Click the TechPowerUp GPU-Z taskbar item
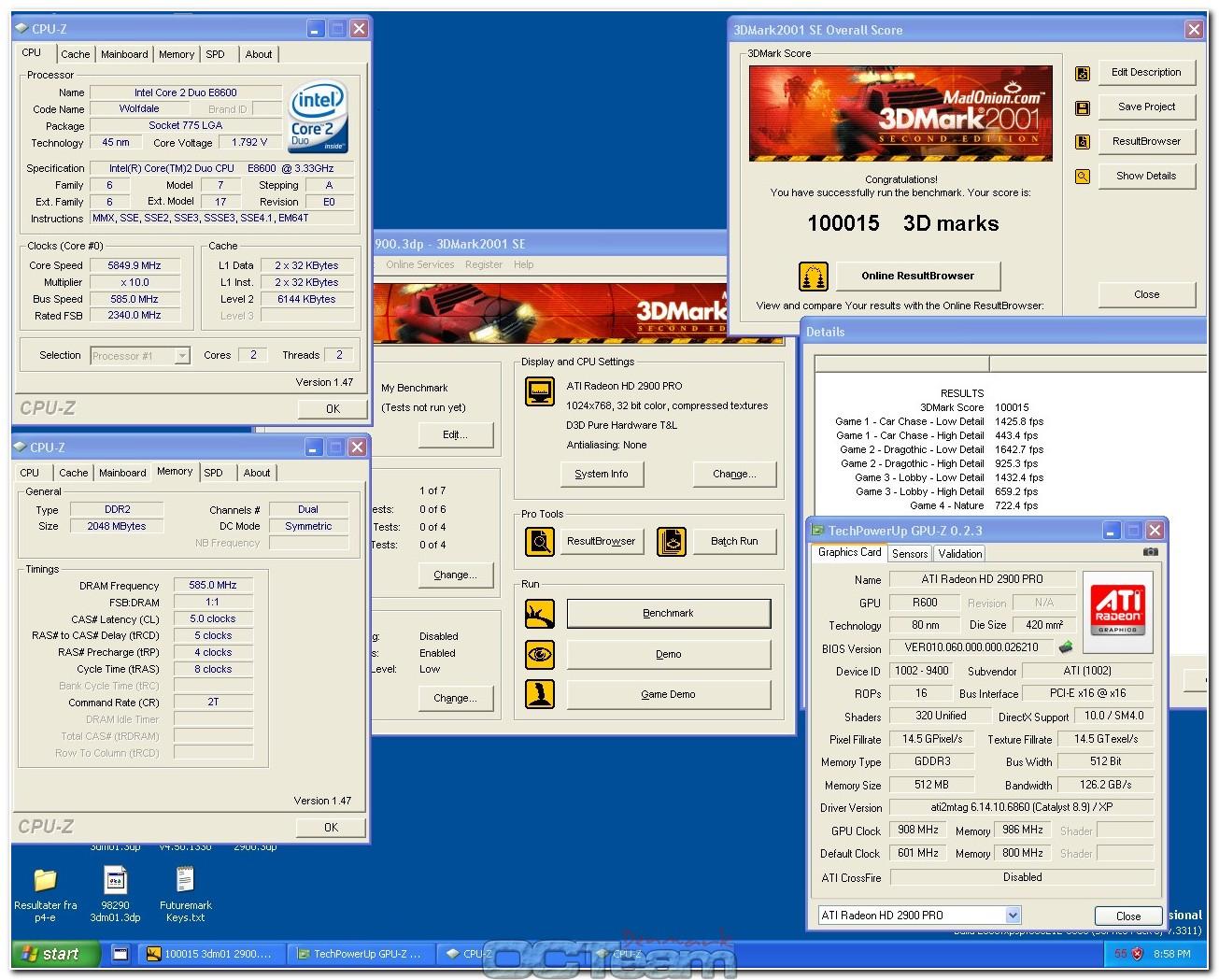The width and height of the screenshot is (1219, 980). click(361, 954)
